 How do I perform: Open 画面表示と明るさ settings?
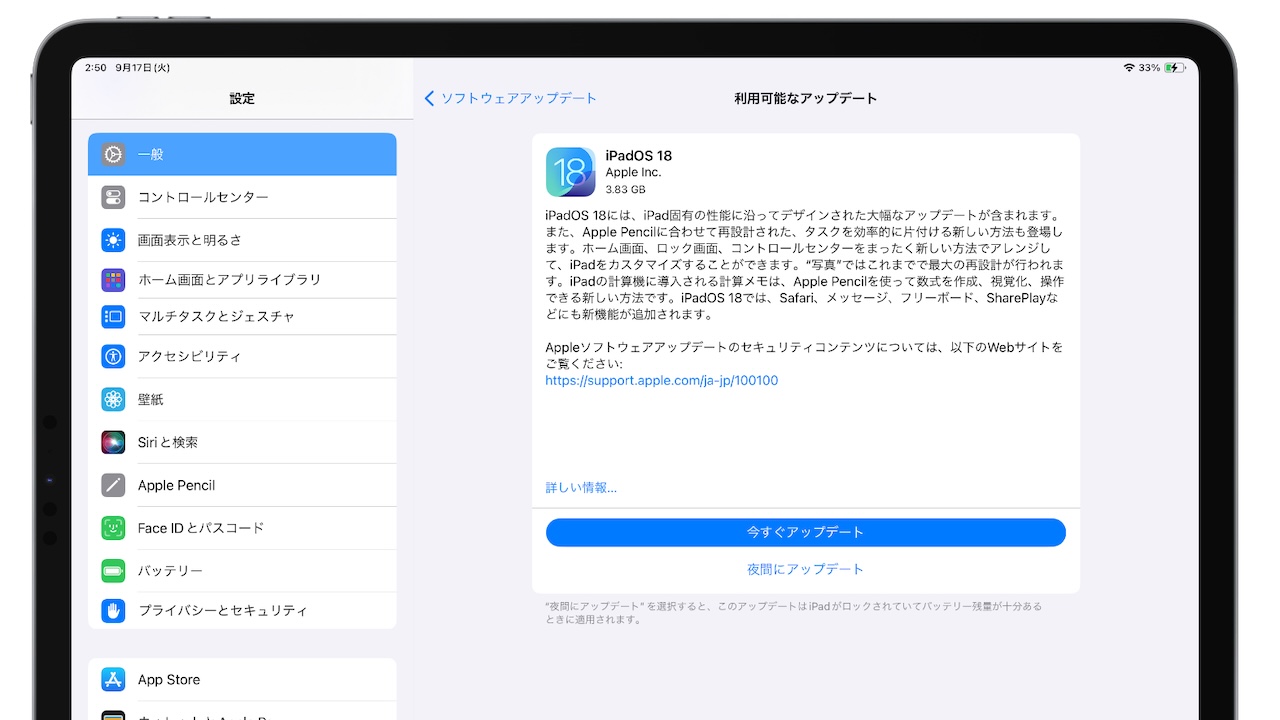242,240
